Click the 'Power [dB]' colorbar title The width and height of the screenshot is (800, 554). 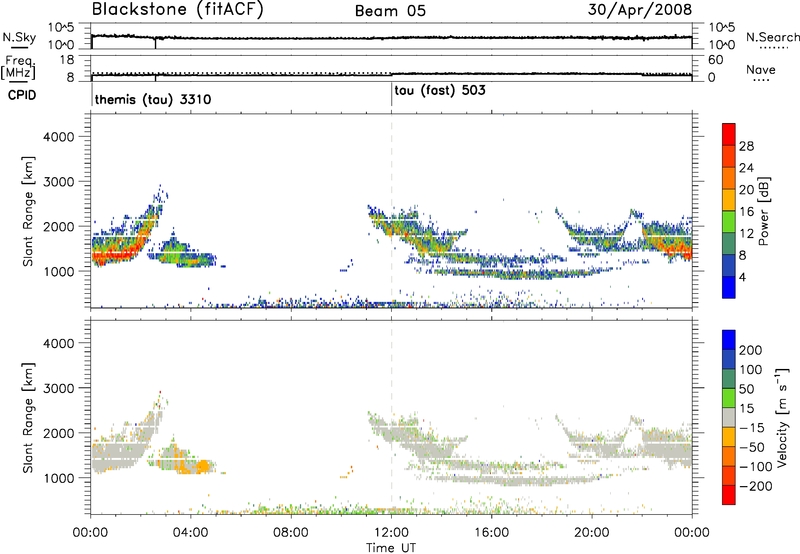point(763,211)
